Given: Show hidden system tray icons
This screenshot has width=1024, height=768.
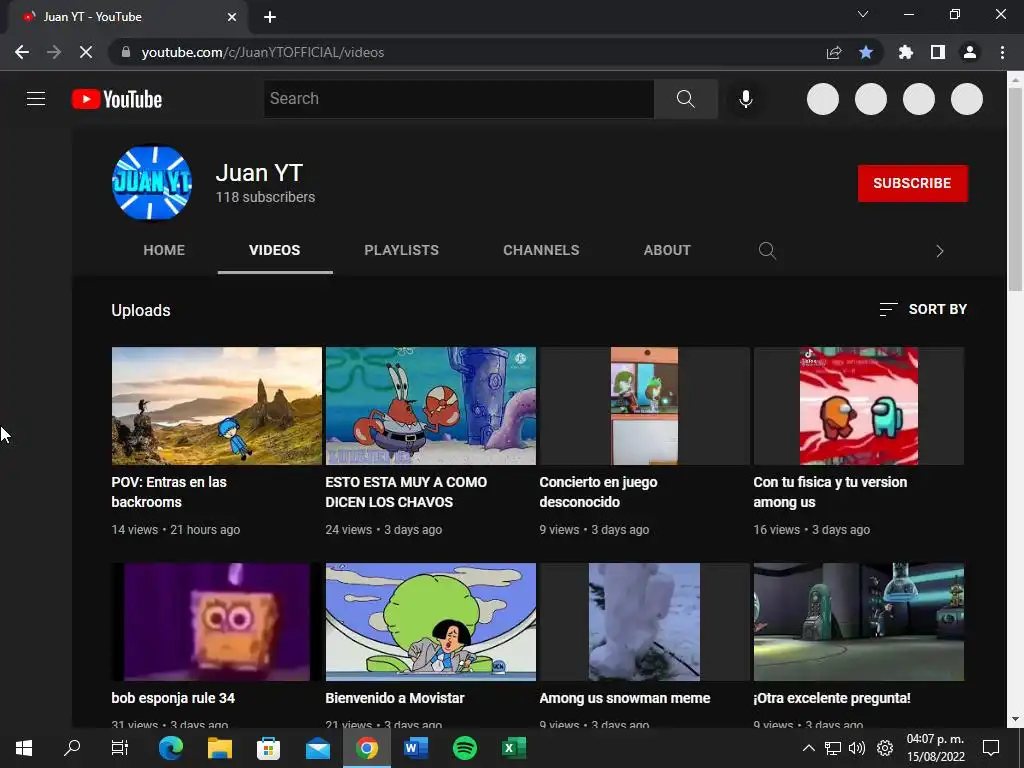Looking at the screenshot, I should [x=808, y=748].
